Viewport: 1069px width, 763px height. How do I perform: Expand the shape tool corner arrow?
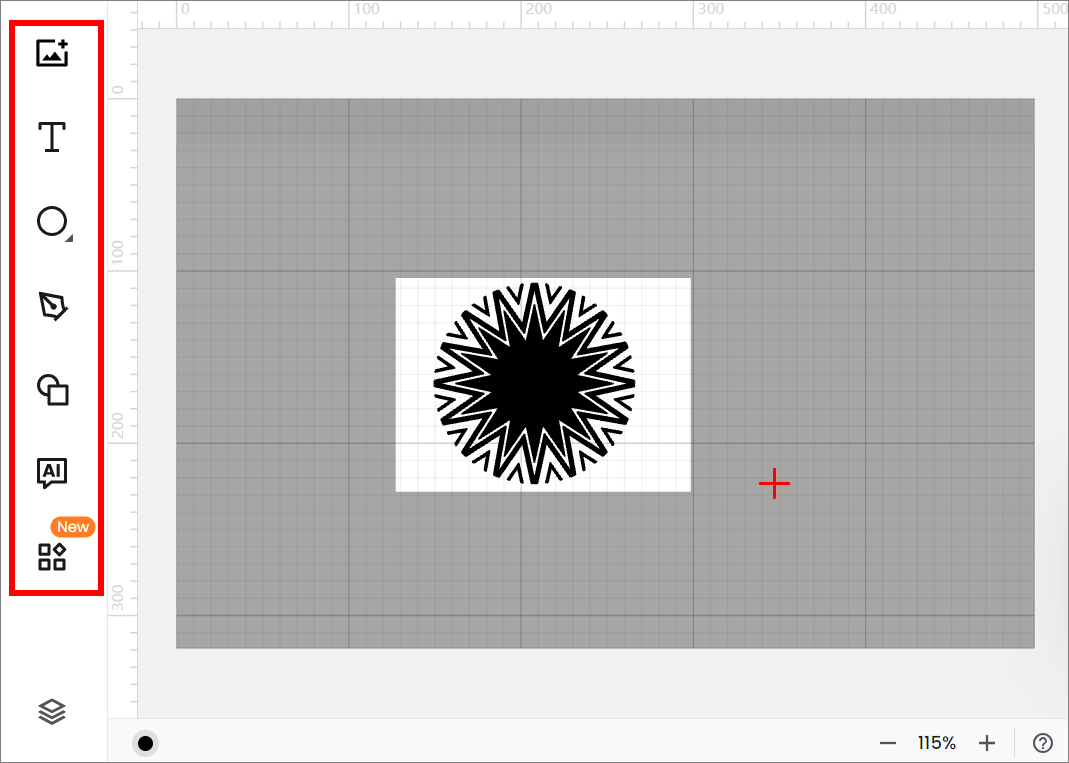(69, 238)
